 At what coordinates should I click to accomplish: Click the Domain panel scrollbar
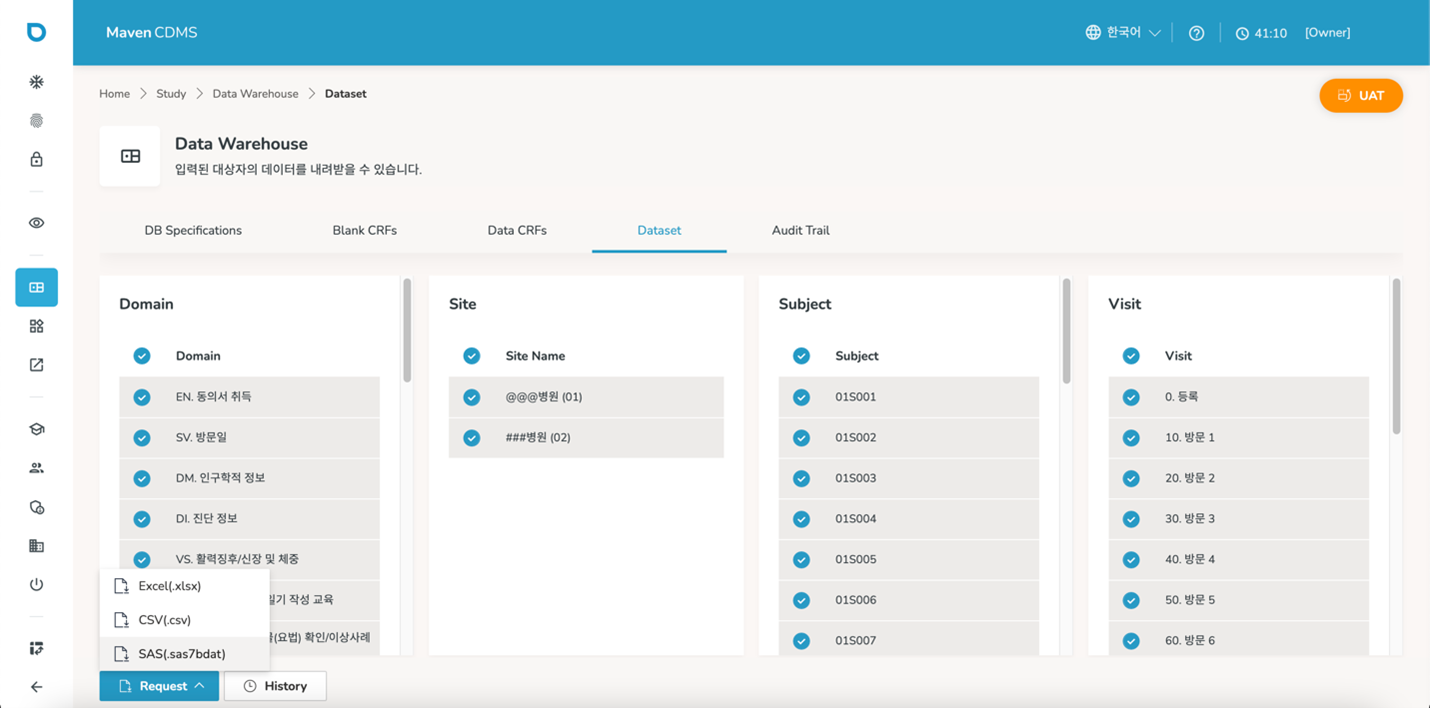click(407, 330)
